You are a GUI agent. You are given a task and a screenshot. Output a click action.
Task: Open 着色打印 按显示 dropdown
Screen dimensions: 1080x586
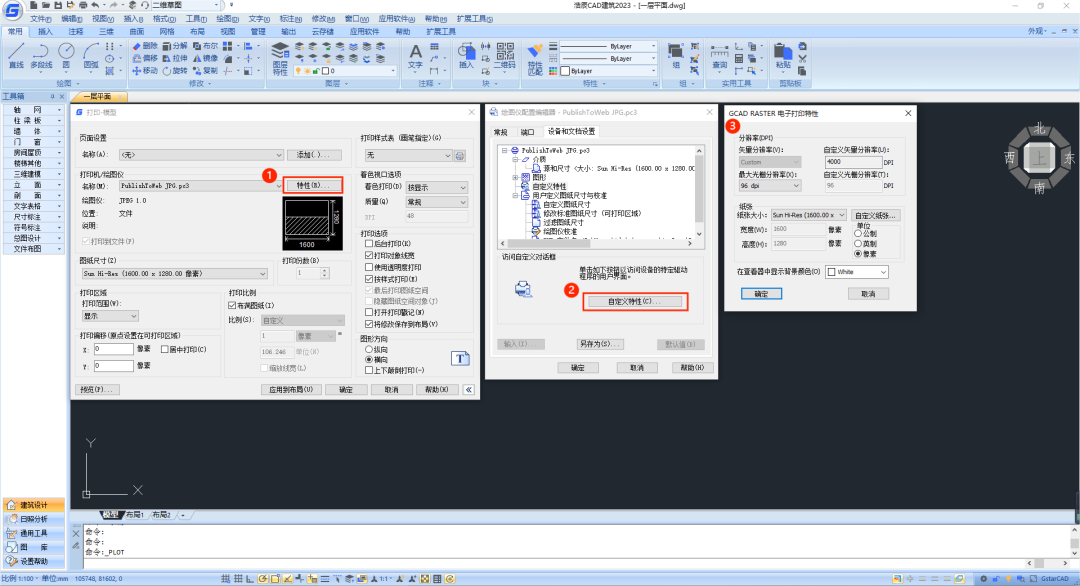(436, 187)
